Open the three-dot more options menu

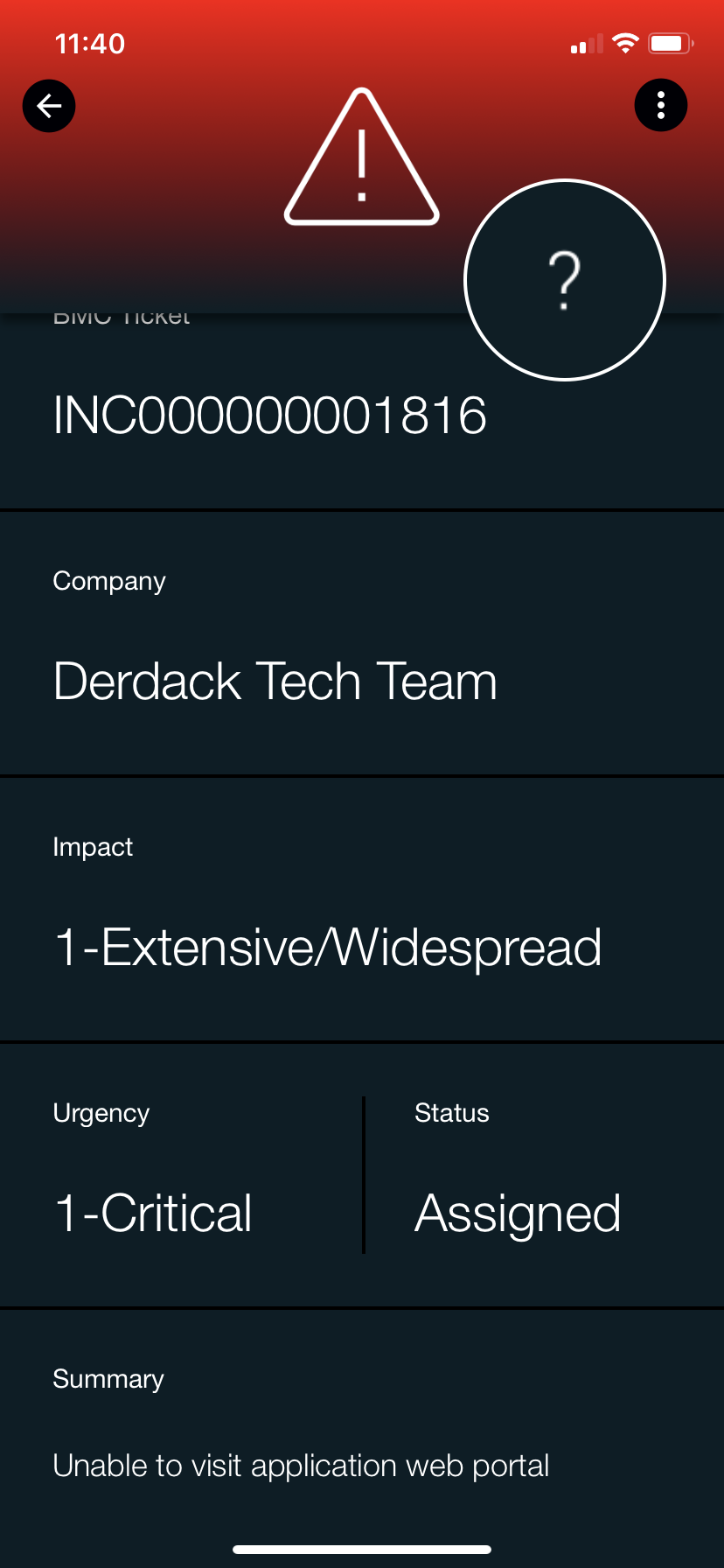pyautogui.click(x=661, y=105)
